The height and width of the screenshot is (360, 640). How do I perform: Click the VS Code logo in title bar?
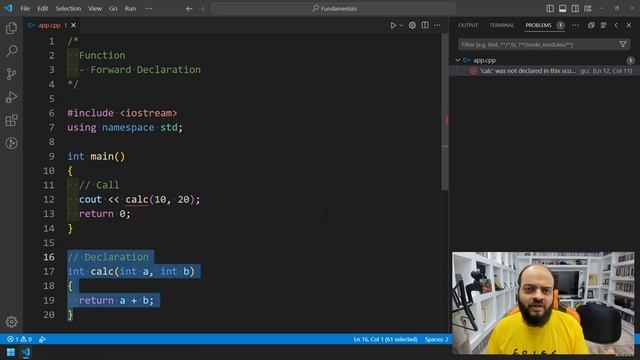(x=8, y=8)
